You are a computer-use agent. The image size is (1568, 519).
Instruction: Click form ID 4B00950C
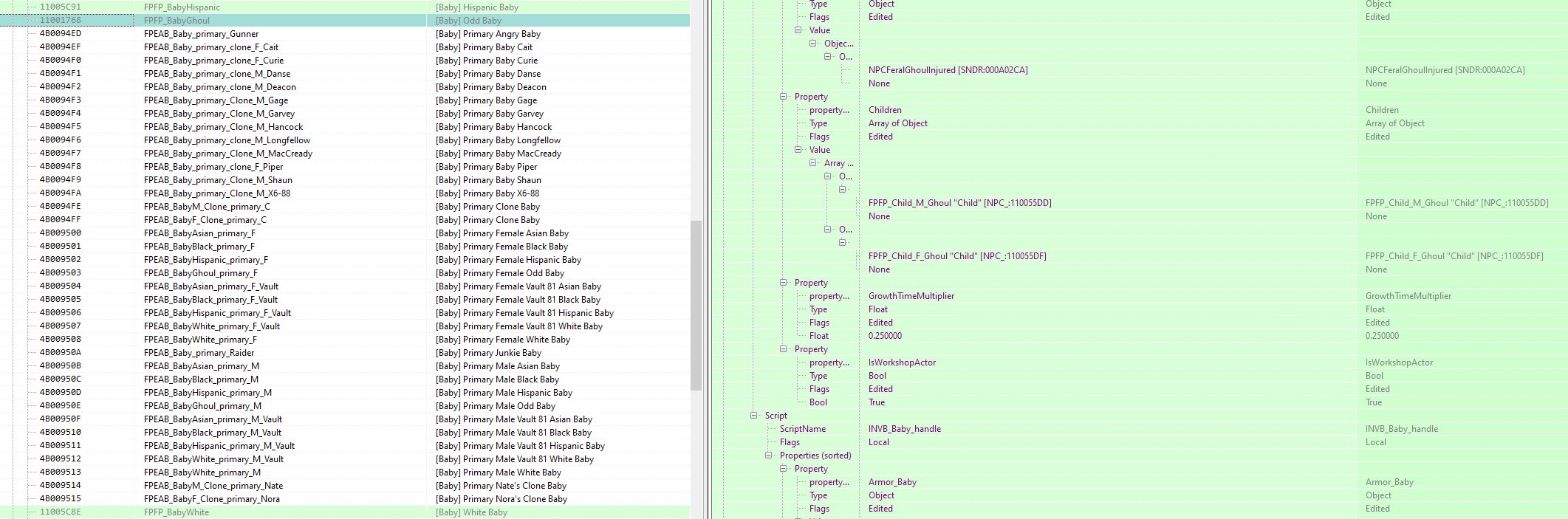[x=61, y=379]
